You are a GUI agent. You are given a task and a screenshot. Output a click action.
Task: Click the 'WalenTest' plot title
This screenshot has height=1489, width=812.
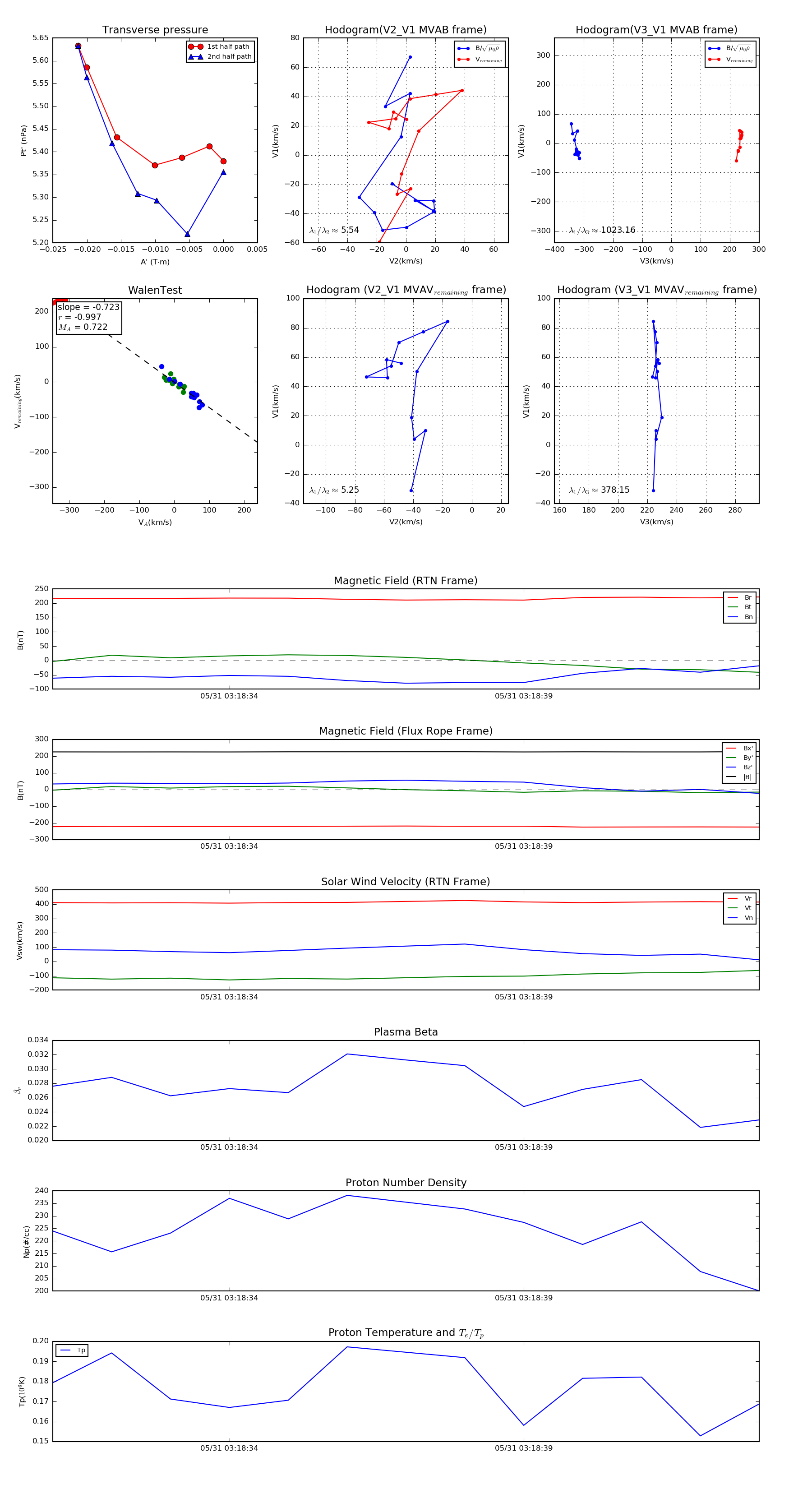[155, 290]
